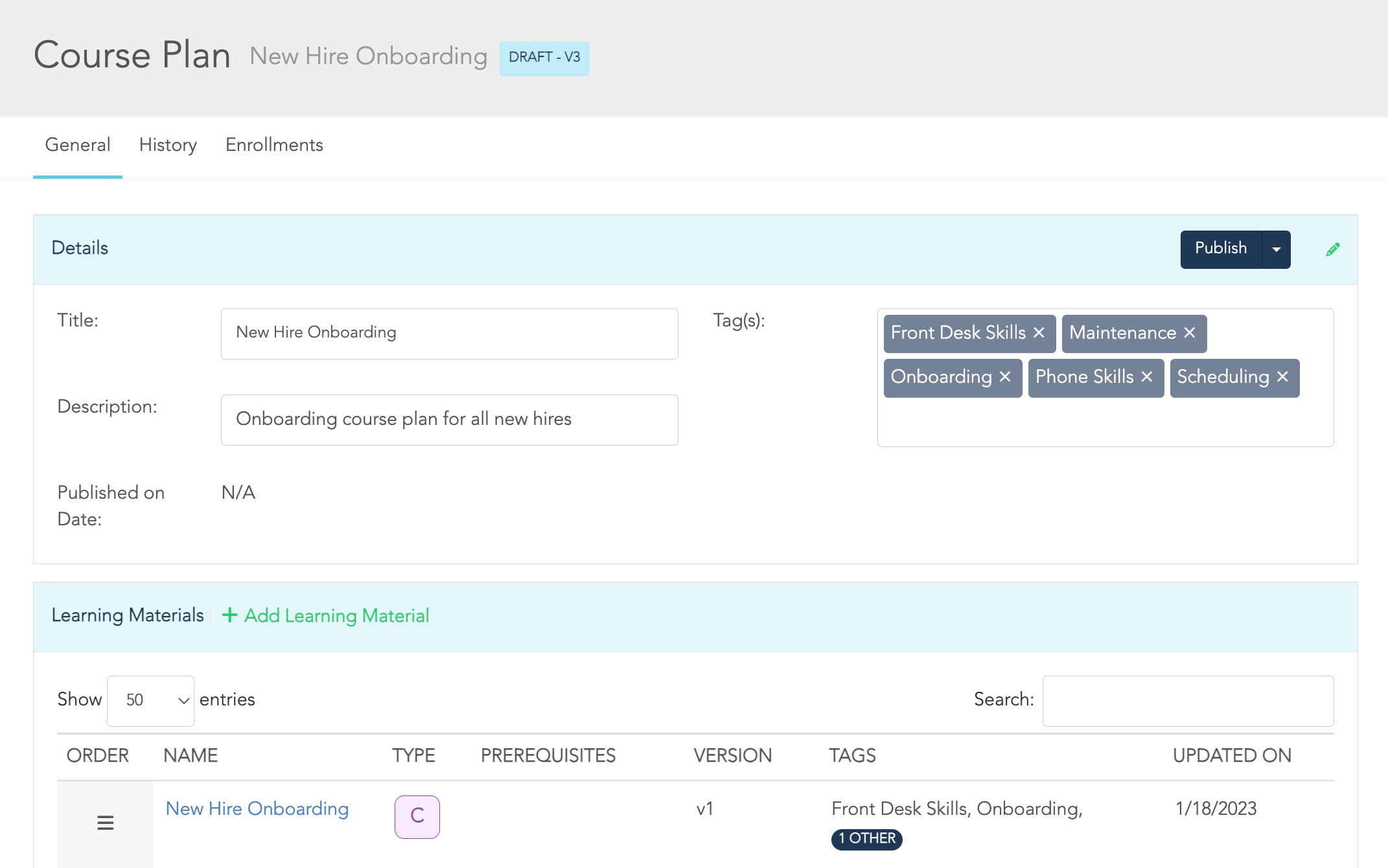Sort by the PREREQUISITES column header
Image resolution: width=1388 pixels, height=868 pixels.
(548, 756)
